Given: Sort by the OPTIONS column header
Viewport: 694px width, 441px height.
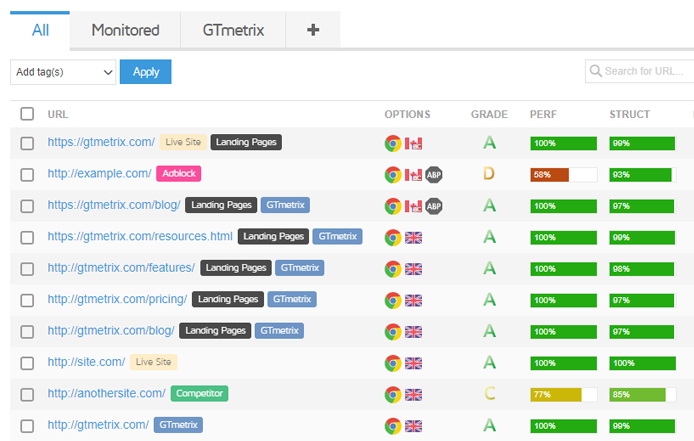Looking at the screenshot, I should tap(407, 114).
